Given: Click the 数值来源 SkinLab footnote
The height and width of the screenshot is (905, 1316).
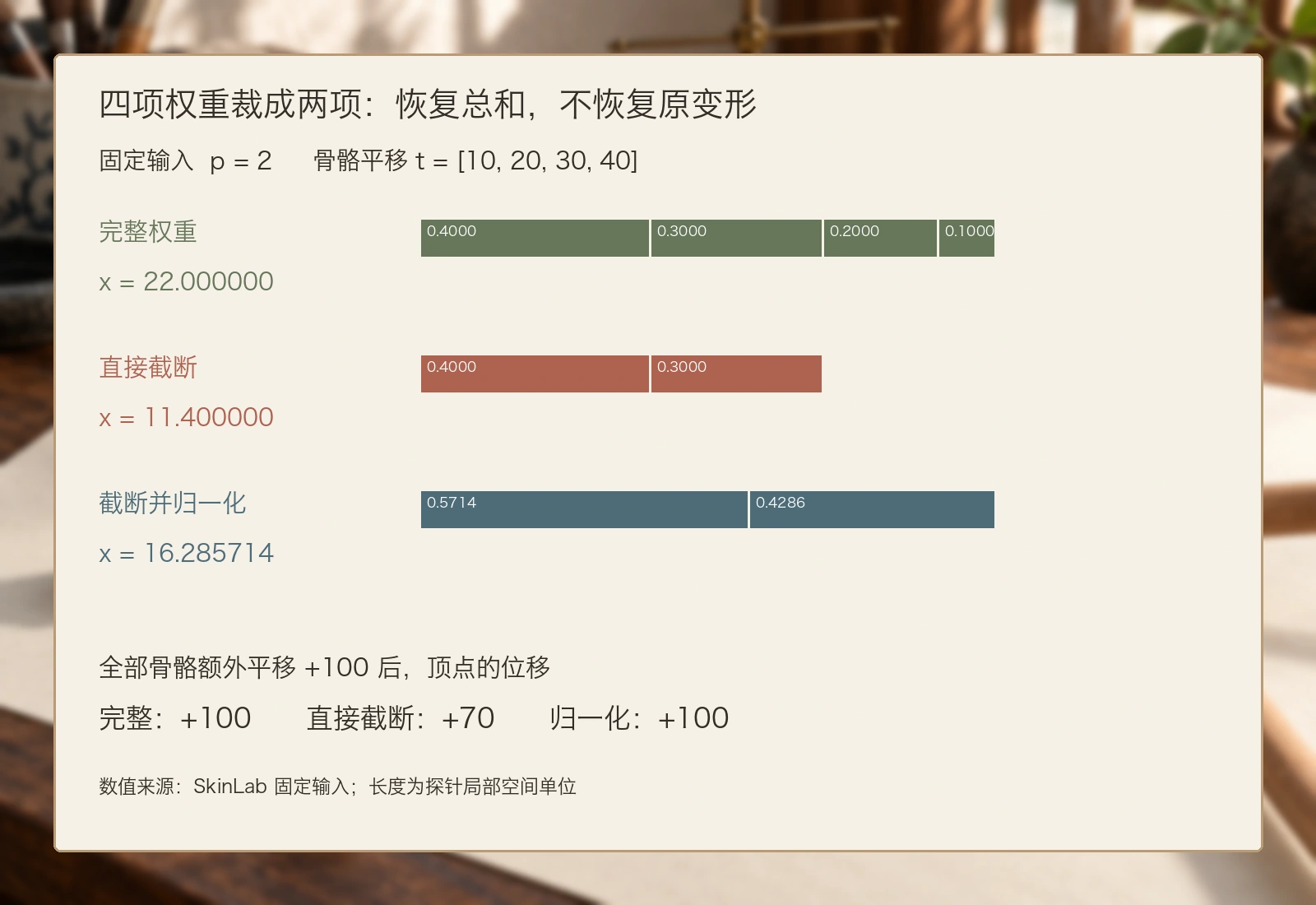Looking at the screenshot, I should click(x=337, y=787).
